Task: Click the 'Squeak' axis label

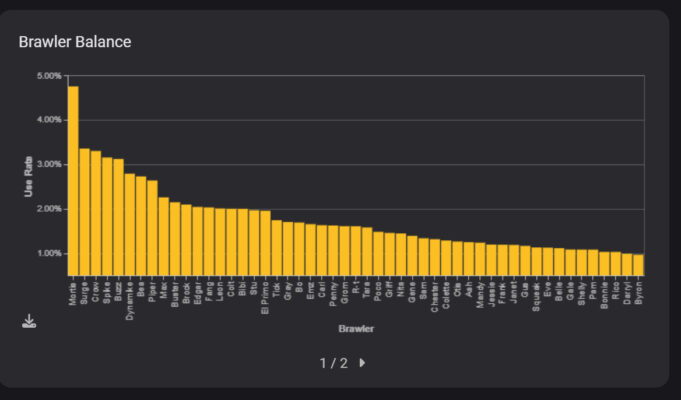Action: pyautogui.click(x=536, y=296)
